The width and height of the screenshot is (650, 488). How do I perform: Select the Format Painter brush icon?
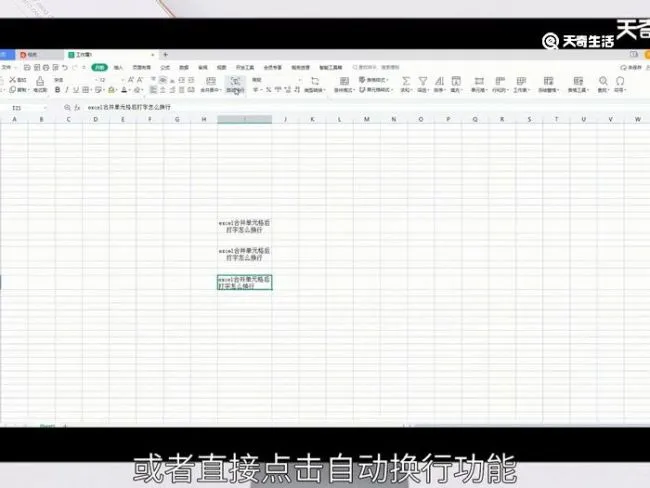click(40, 80)
